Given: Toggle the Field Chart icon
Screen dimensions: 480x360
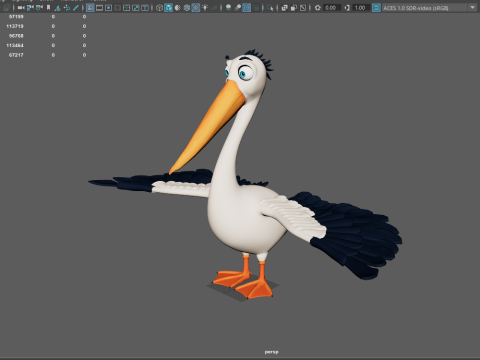Looking at the screenshot, I should (126, 7).
